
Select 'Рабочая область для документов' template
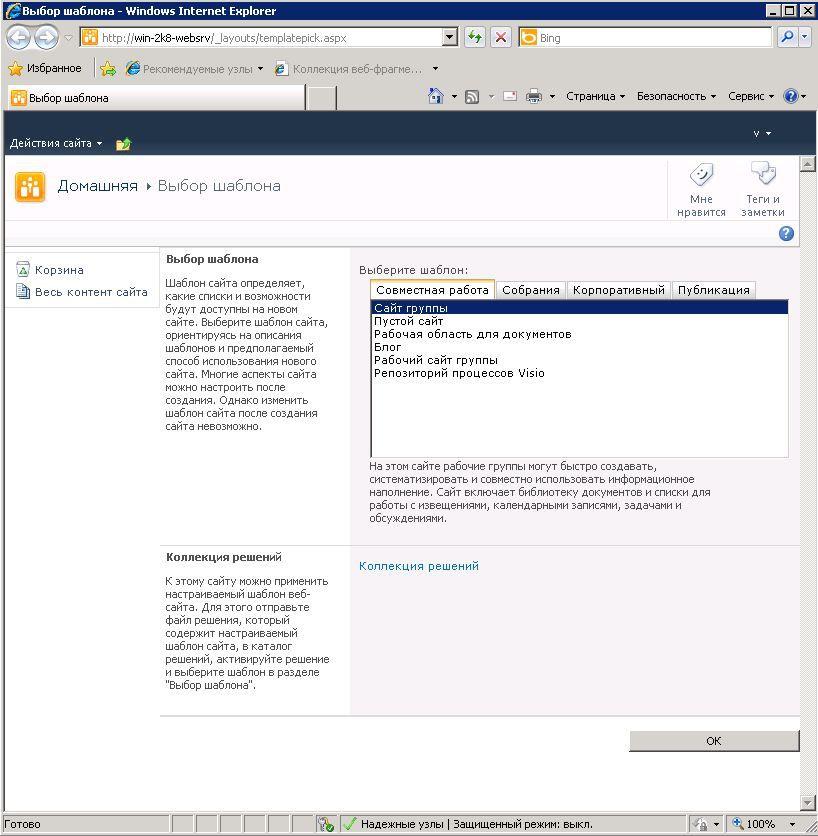click(x=579, y=334)
